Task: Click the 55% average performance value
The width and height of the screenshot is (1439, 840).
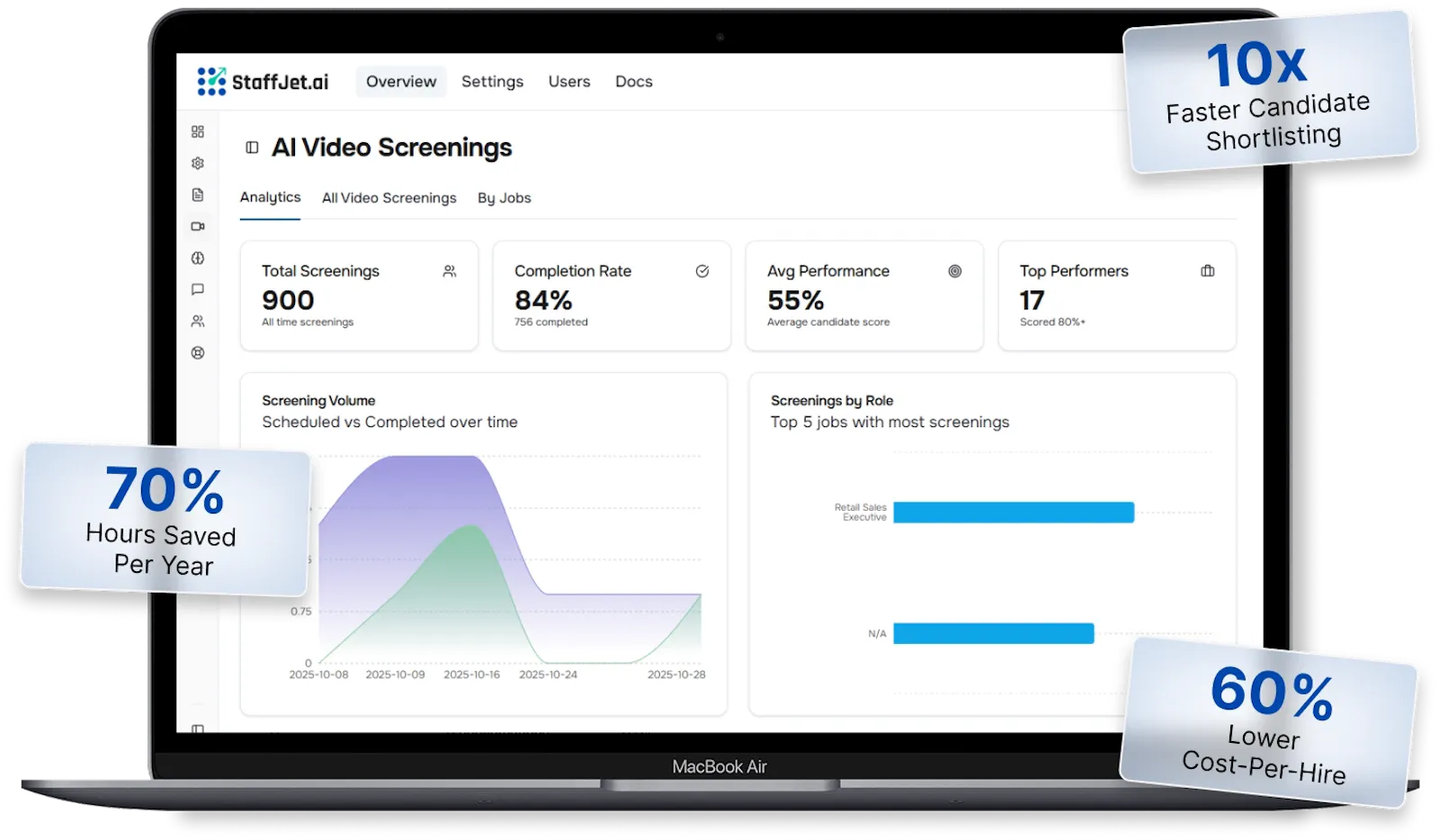Action: pos(796,300)
